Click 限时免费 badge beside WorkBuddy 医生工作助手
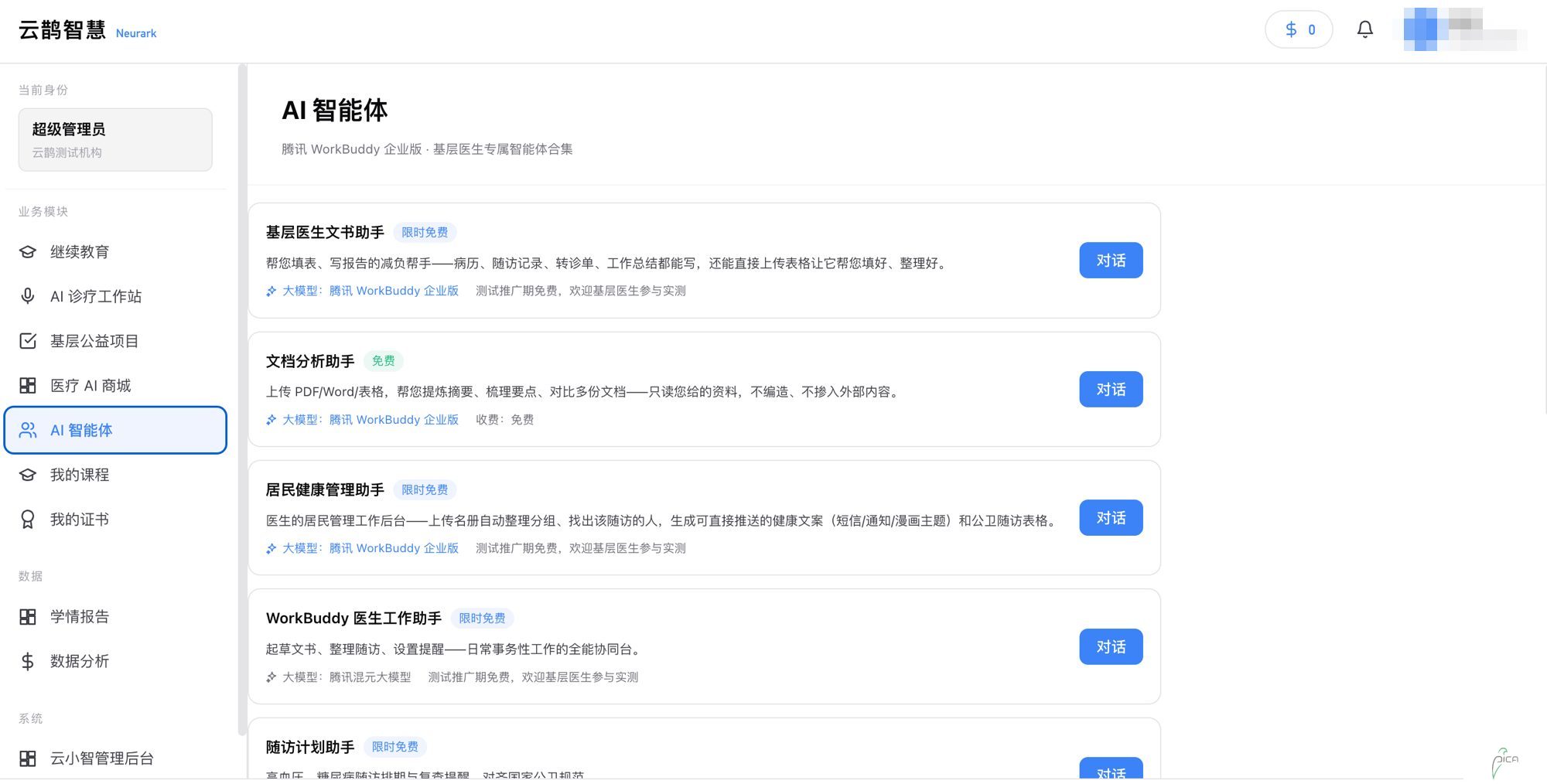The image size is (1547, 784). coord(482,619)
